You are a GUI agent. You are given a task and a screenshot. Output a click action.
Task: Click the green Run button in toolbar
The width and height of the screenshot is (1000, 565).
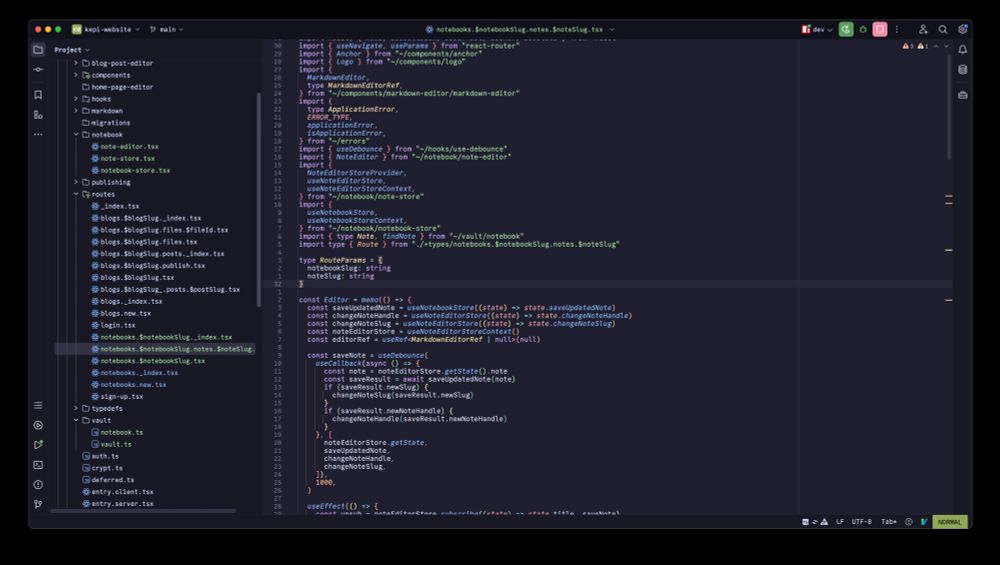click(846, 29)
